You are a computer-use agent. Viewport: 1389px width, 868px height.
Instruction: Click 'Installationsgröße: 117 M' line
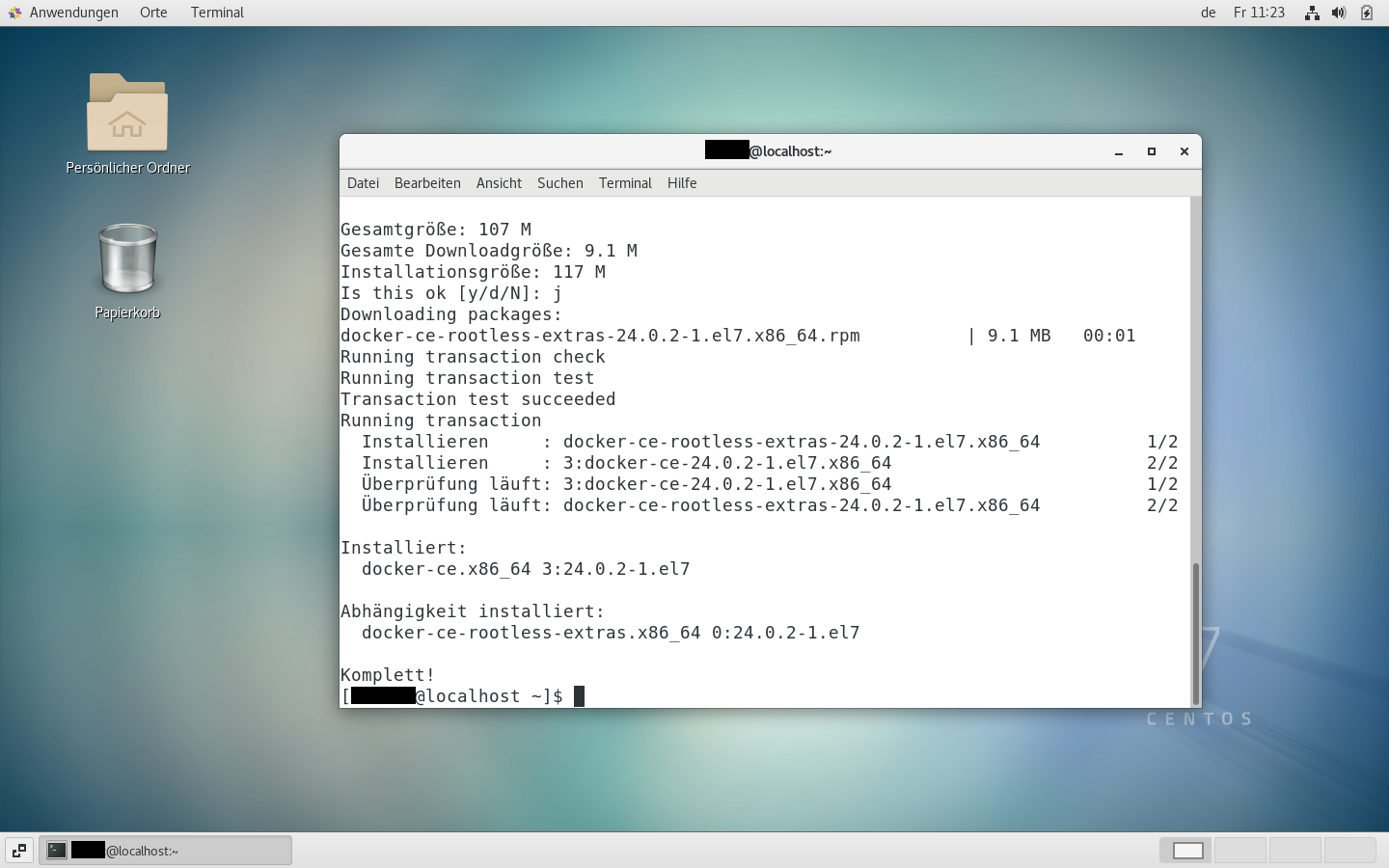pos(473,272)
